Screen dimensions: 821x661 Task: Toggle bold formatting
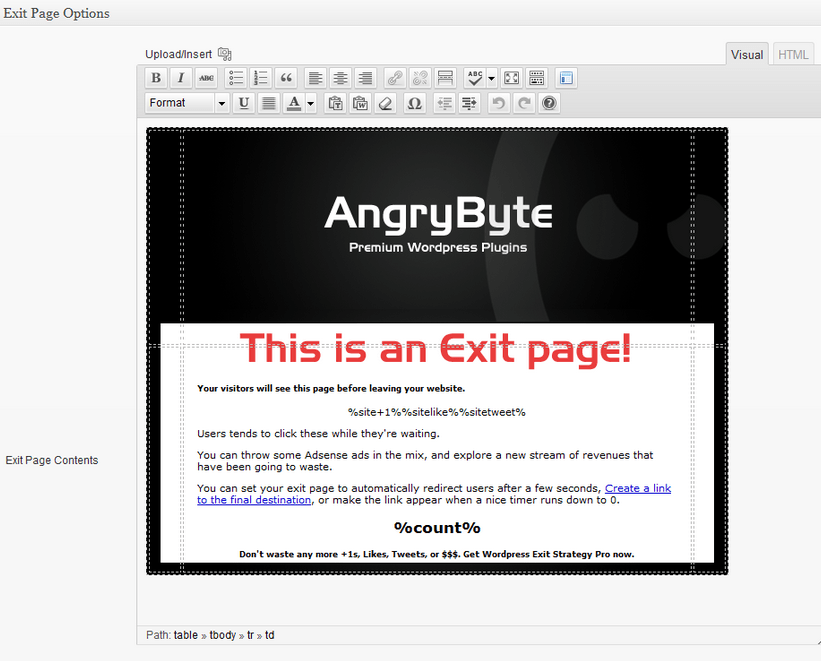point(156,78)
